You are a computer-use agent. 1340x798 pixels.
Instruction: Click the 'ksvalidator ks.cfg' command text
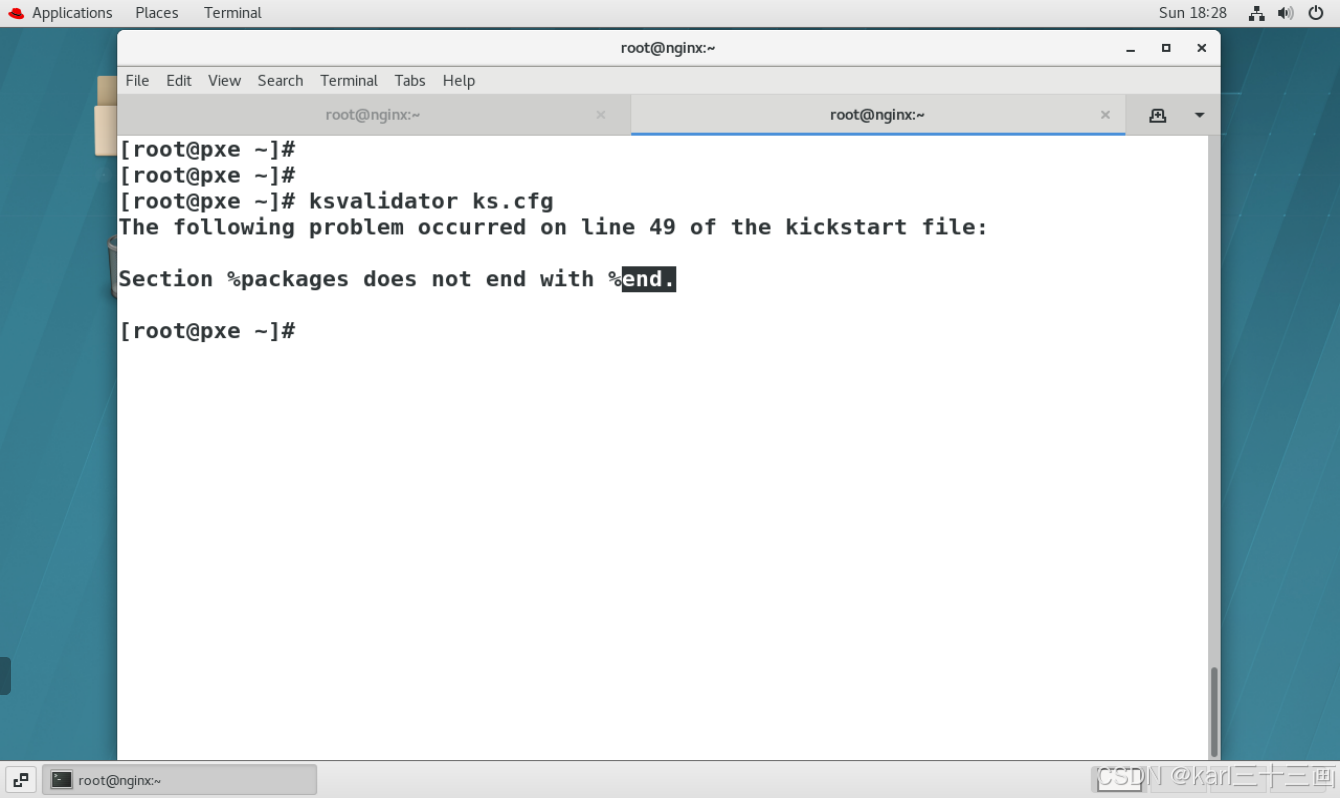[x=431, y=201]
